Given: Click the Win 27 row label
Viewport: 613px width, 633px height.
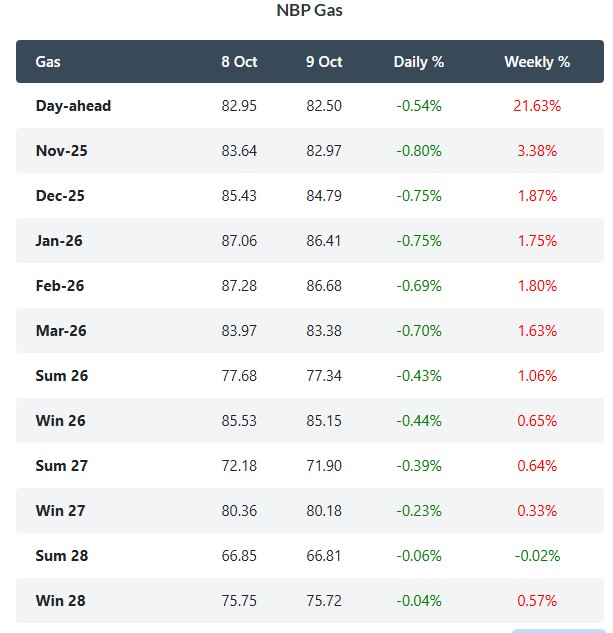Looking at the screenshot, I should tap(60, 510).
